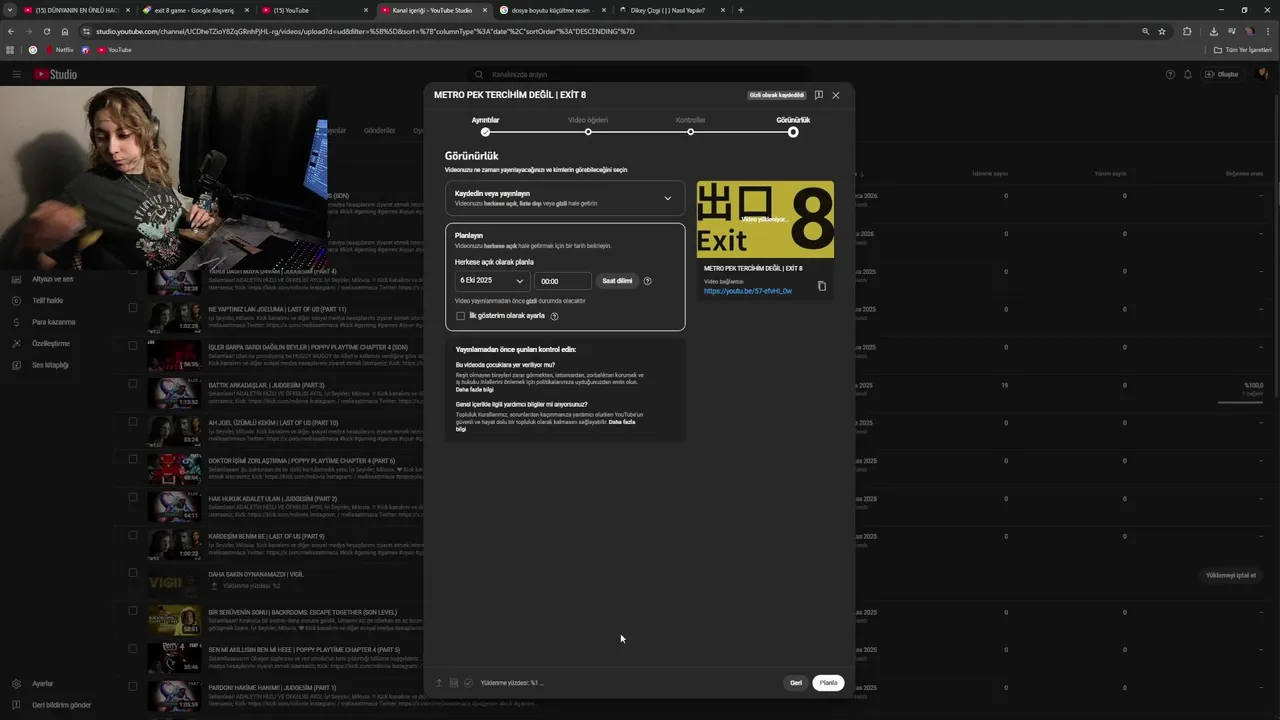Open the 6 Eki 2025 date dropdown
1280x720 pixels.
(491, 281)
